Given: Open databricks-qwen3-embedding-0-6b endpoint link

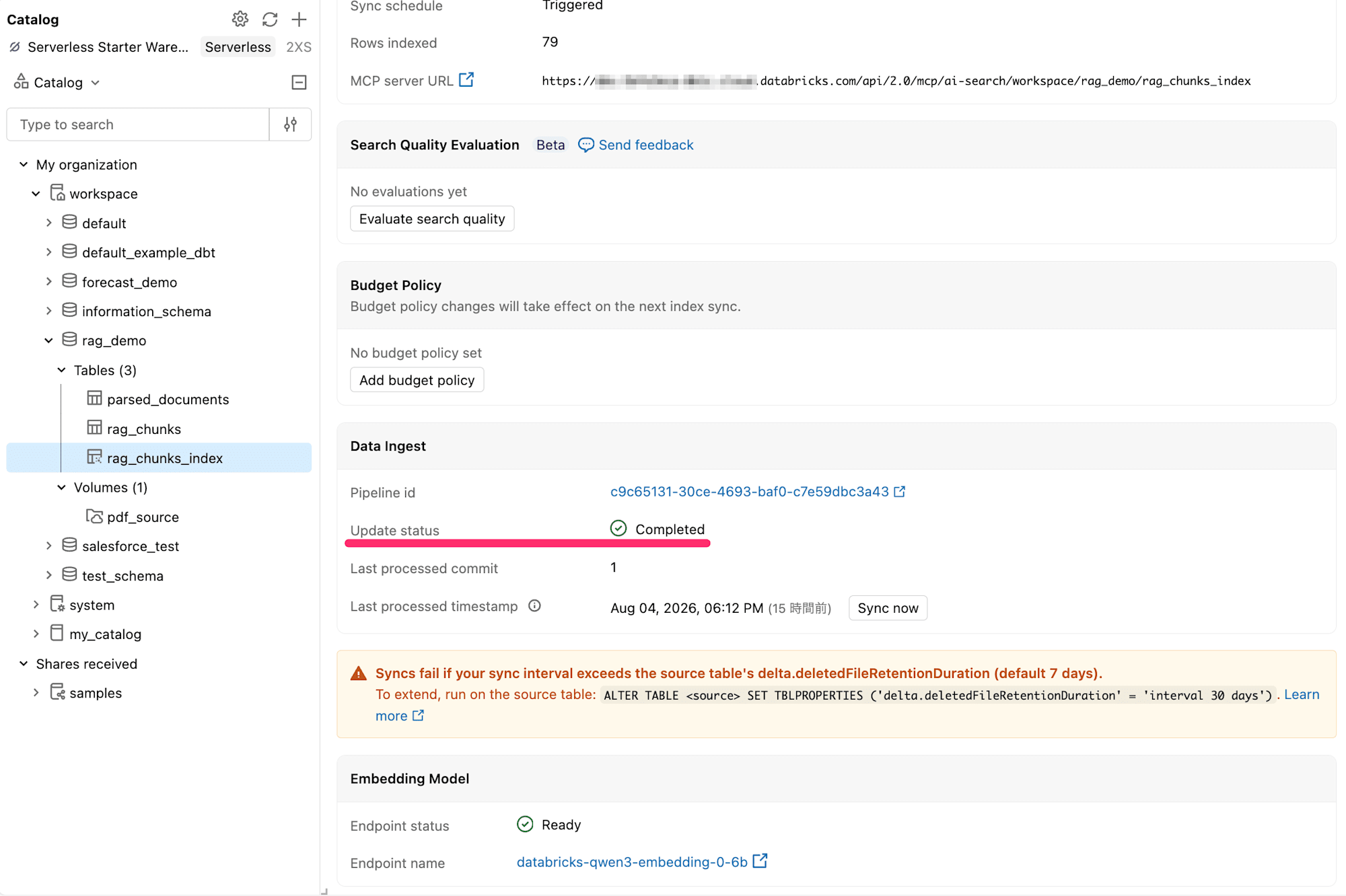Looking at the screenshot, I should pyautogui.click(x=632, y=862).
